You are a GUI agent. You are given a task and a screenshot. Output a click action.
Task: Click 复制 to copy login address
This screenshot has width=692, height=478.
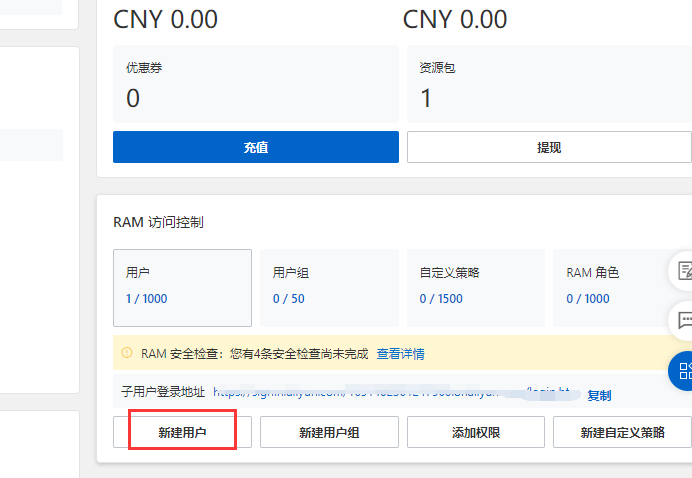(599, 395)
